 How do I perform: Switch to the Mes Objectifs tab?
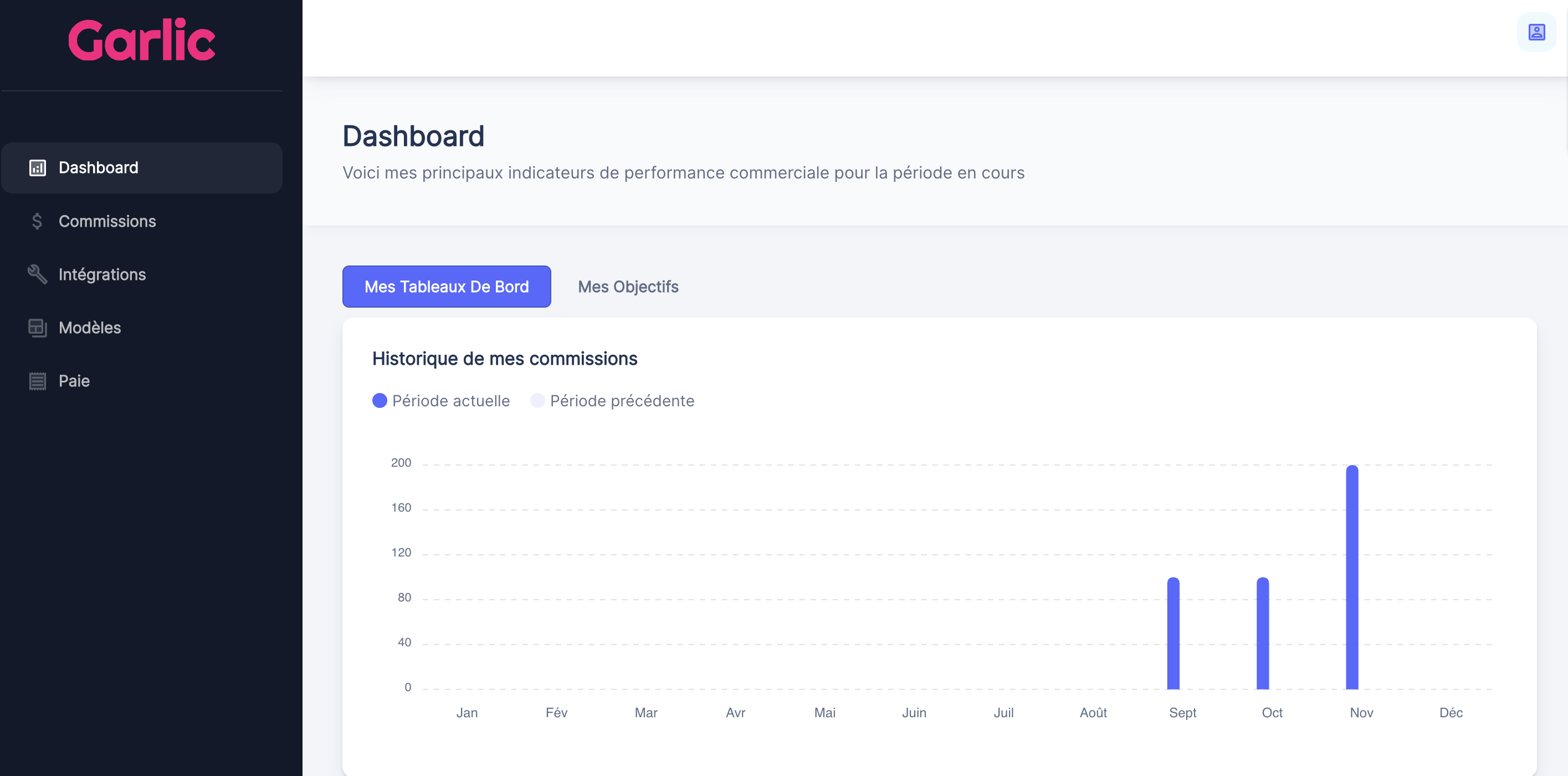pyautogui.click(x=628, y=286)
